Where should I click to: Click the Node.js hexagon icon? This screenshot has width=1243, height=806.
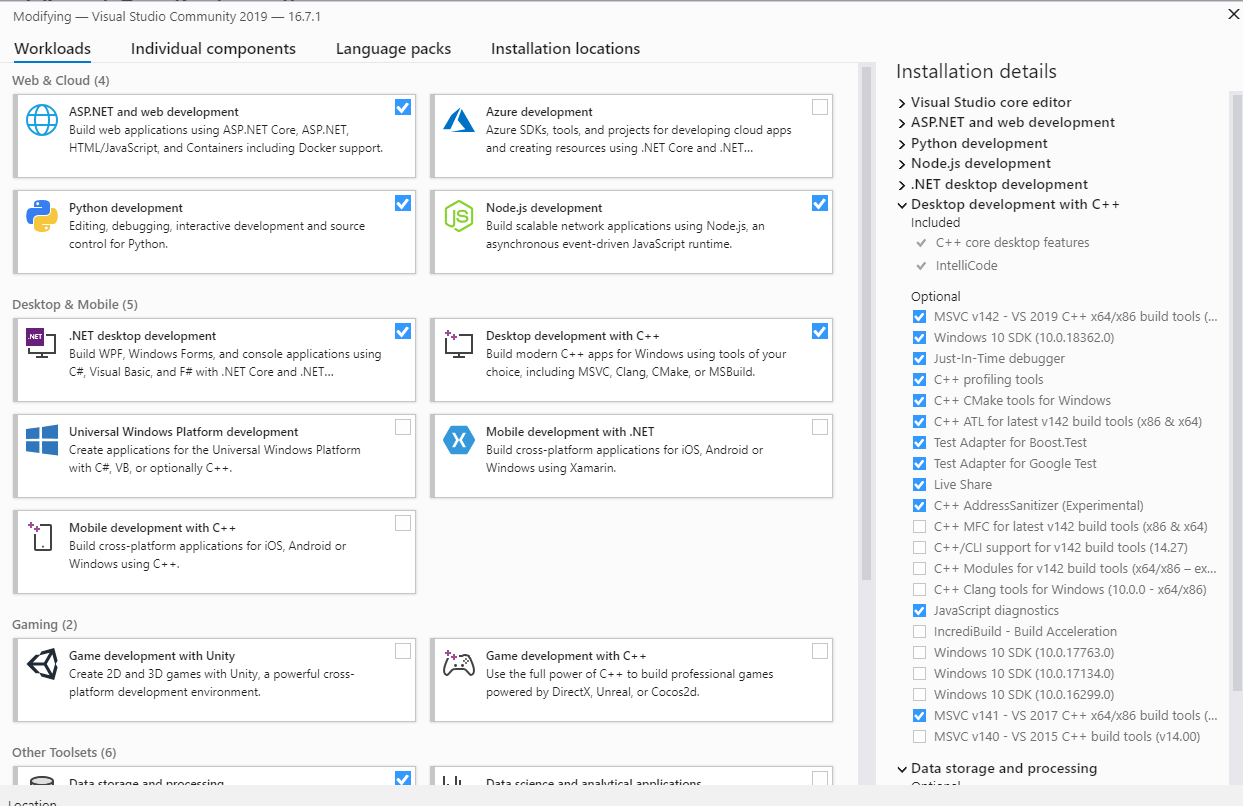pos(459,216)
